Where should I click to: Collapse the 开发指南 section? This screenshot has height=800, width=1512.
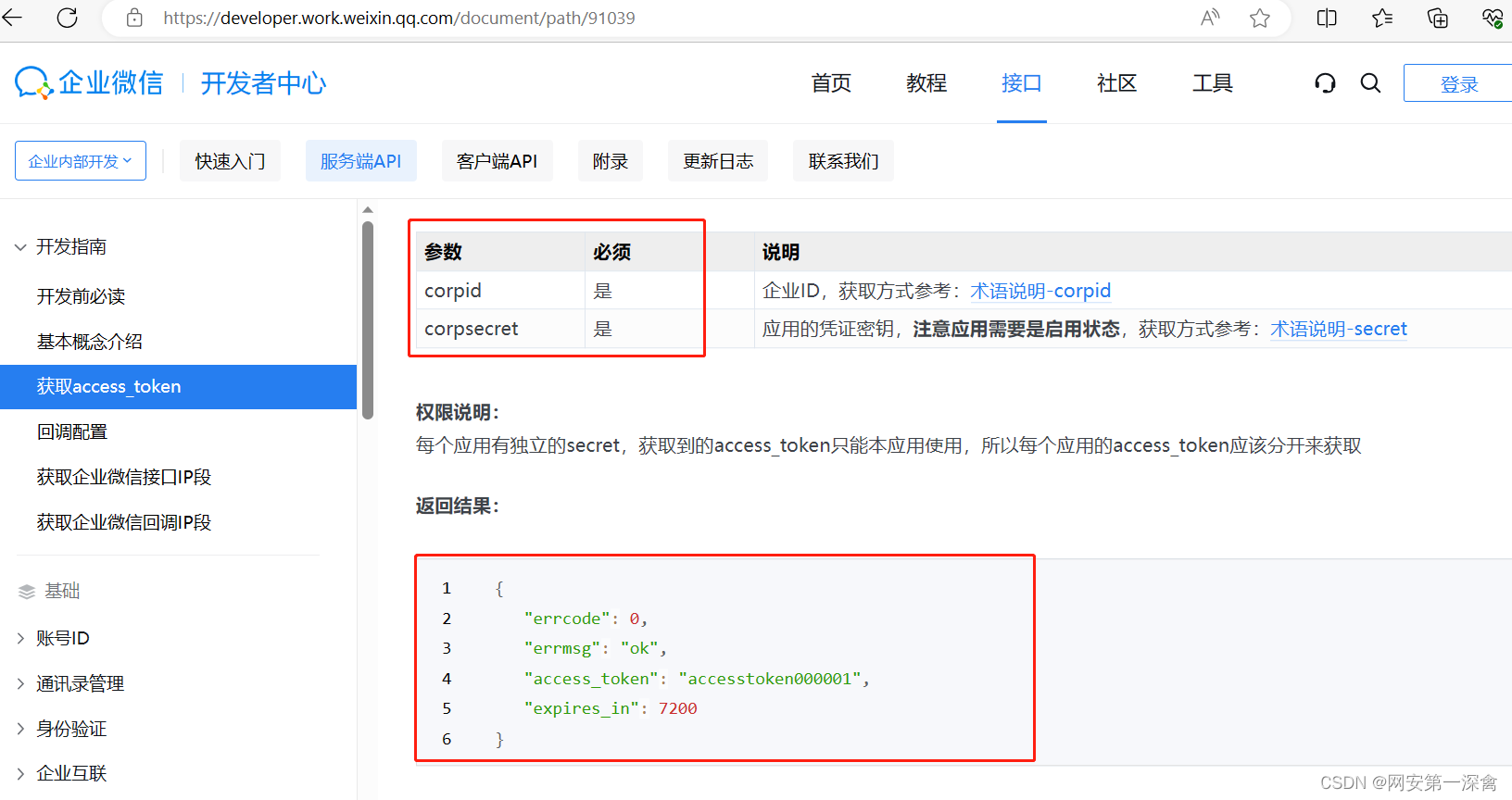[x=20, y=247]
